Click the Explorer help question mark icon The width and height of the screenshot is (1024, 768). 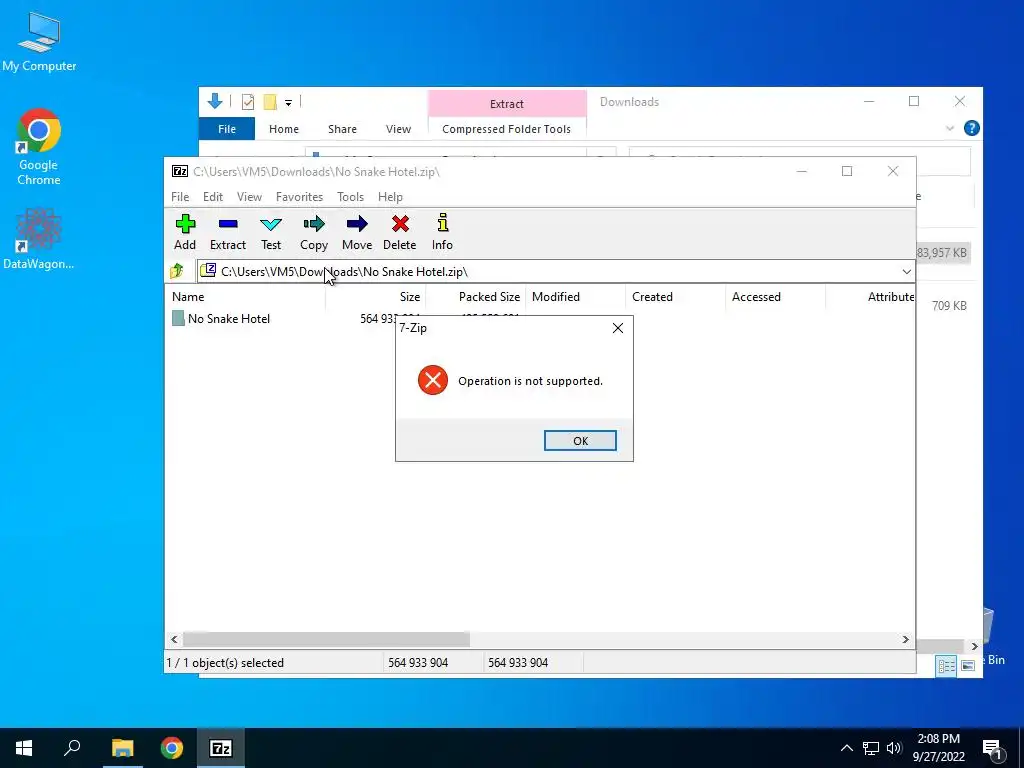971,128
